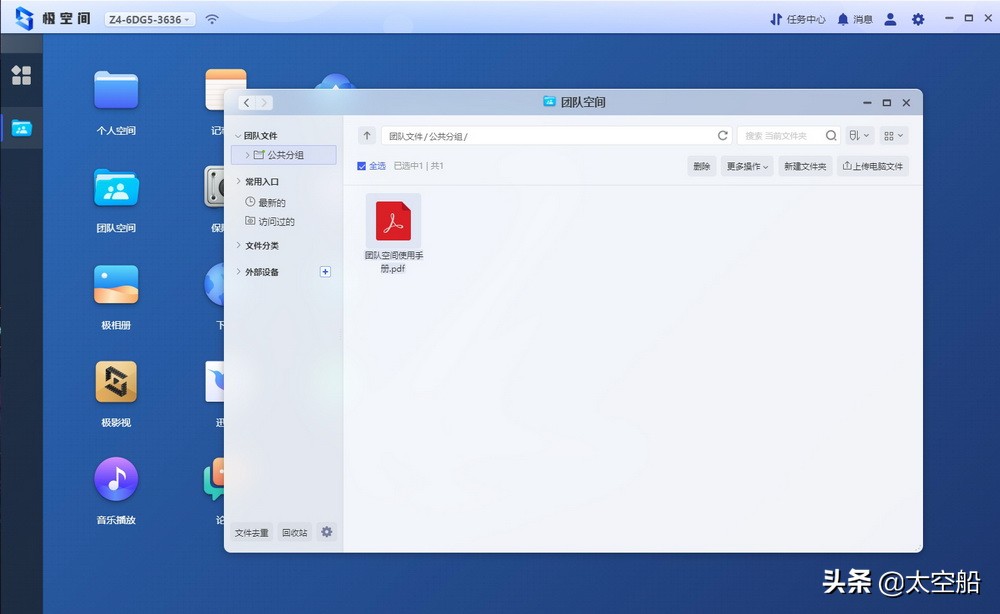Viewport: 1000px width, 614px height.
Task: Open the 更多操作 dropdown
Action: point(747,166)
